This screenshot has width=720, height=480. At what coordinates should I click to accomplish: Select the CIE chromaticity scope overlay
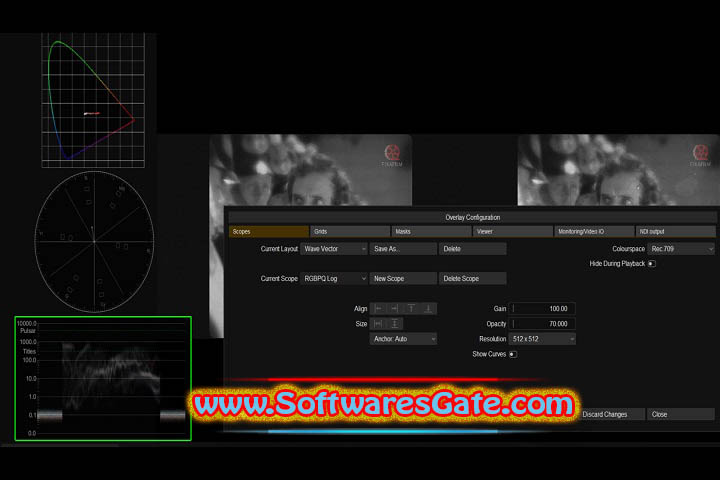pos(93,100)
